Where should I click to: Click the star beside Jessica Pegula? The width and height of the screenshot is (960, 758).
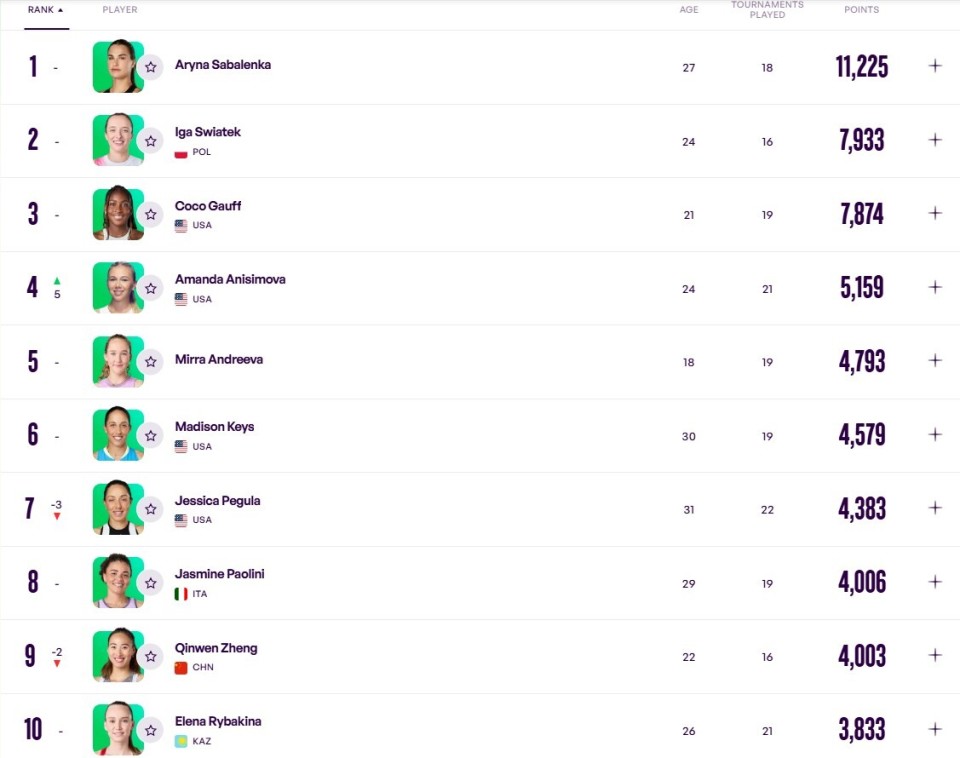(150, 509)
